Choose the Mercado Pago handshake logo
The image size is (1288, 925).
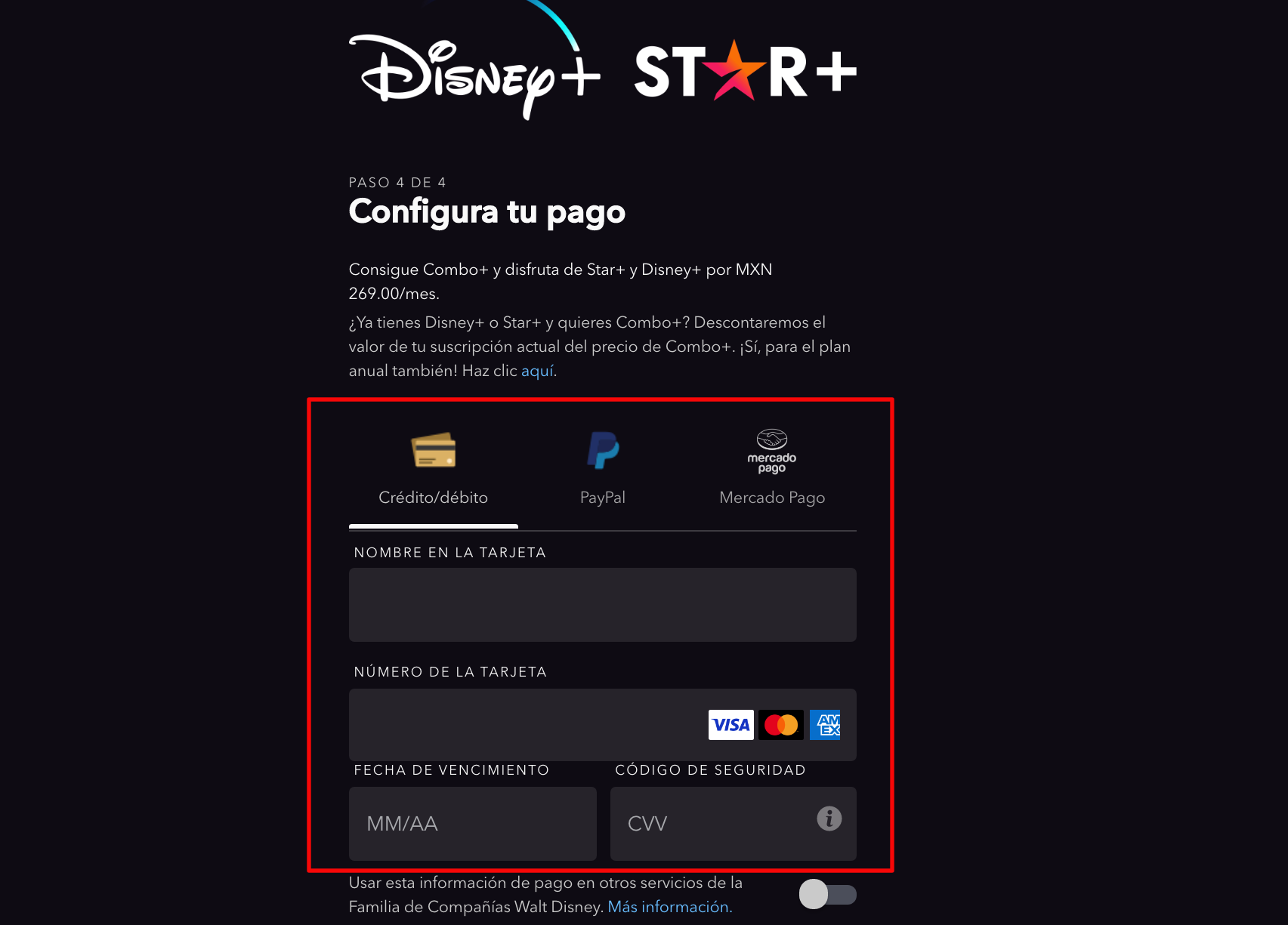tap(772, 451)
